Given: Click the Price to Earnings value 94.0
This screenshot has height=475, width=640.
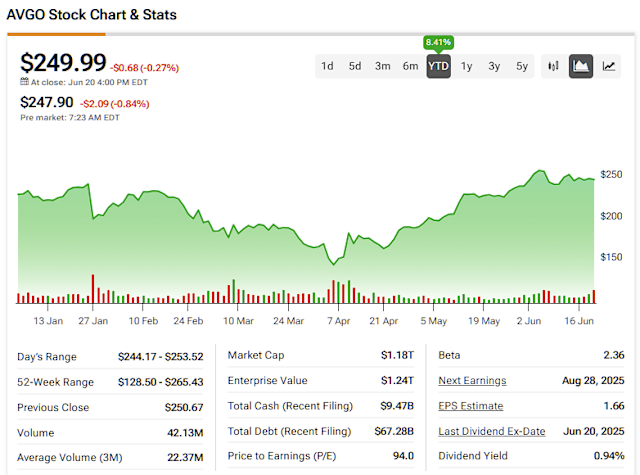Looking at the screenshot, I should (x=403, y=456).
